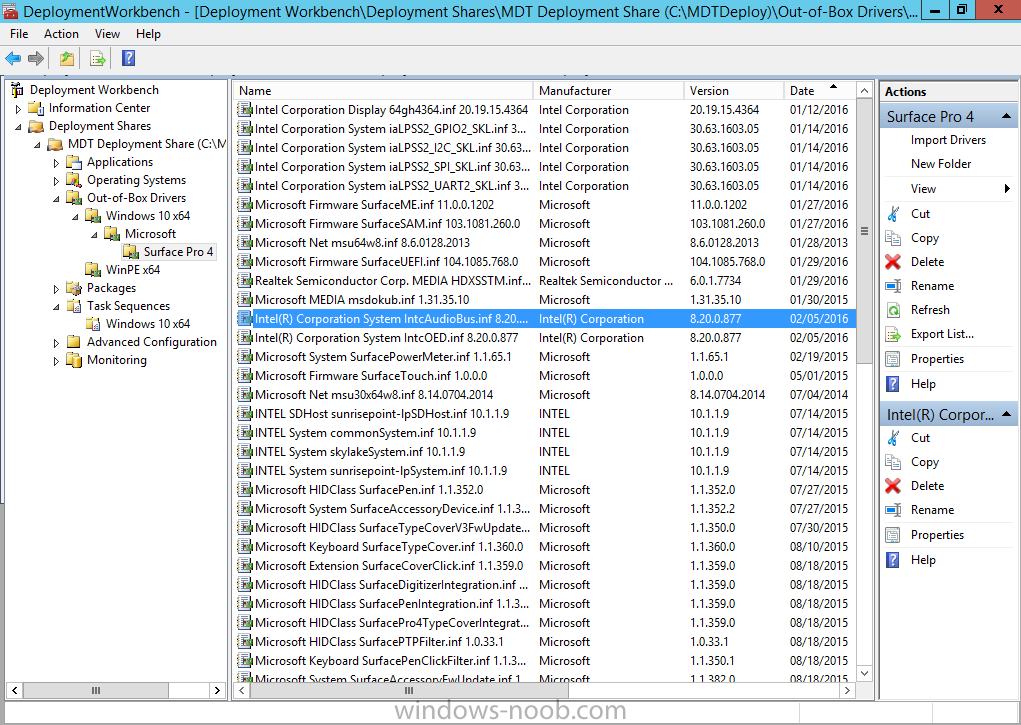The width and height of the screenshot is (1021, 725).
Task: Click the red Delete X under Intel(R) Corpor...
Action: [893, 486]
